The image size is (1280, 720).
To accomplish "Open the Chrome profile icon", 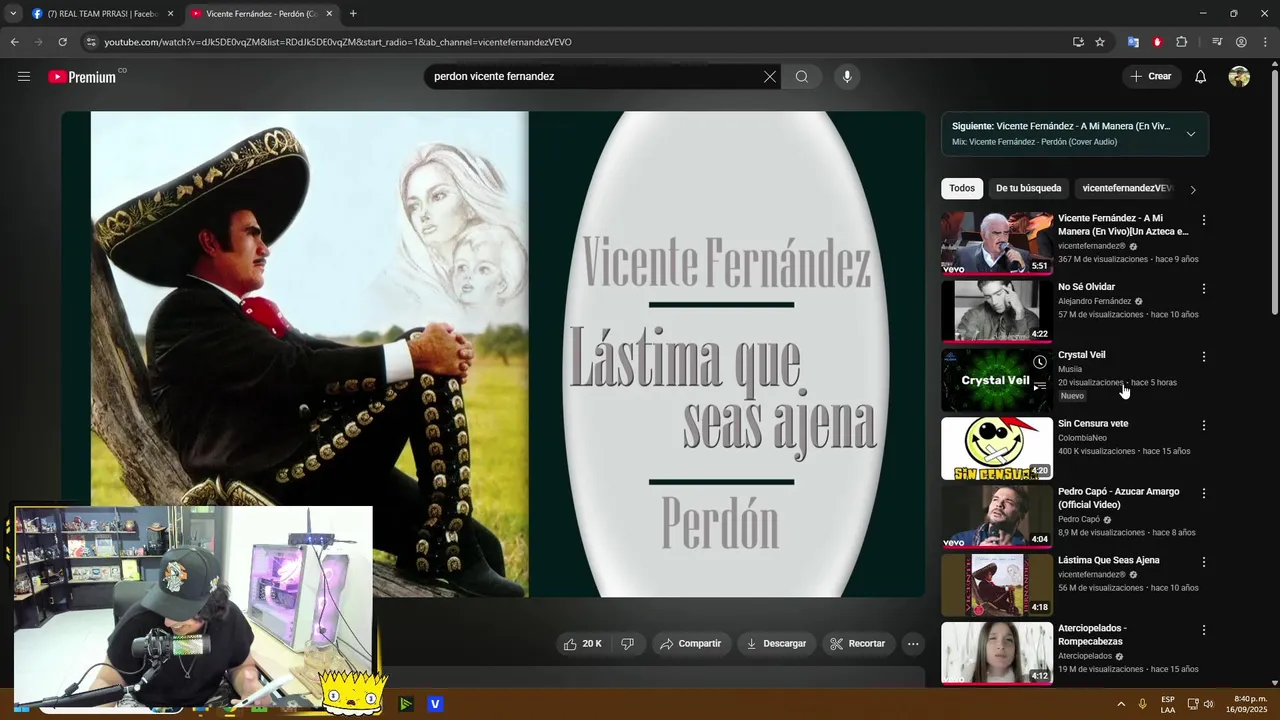I will click(1241, 42).
